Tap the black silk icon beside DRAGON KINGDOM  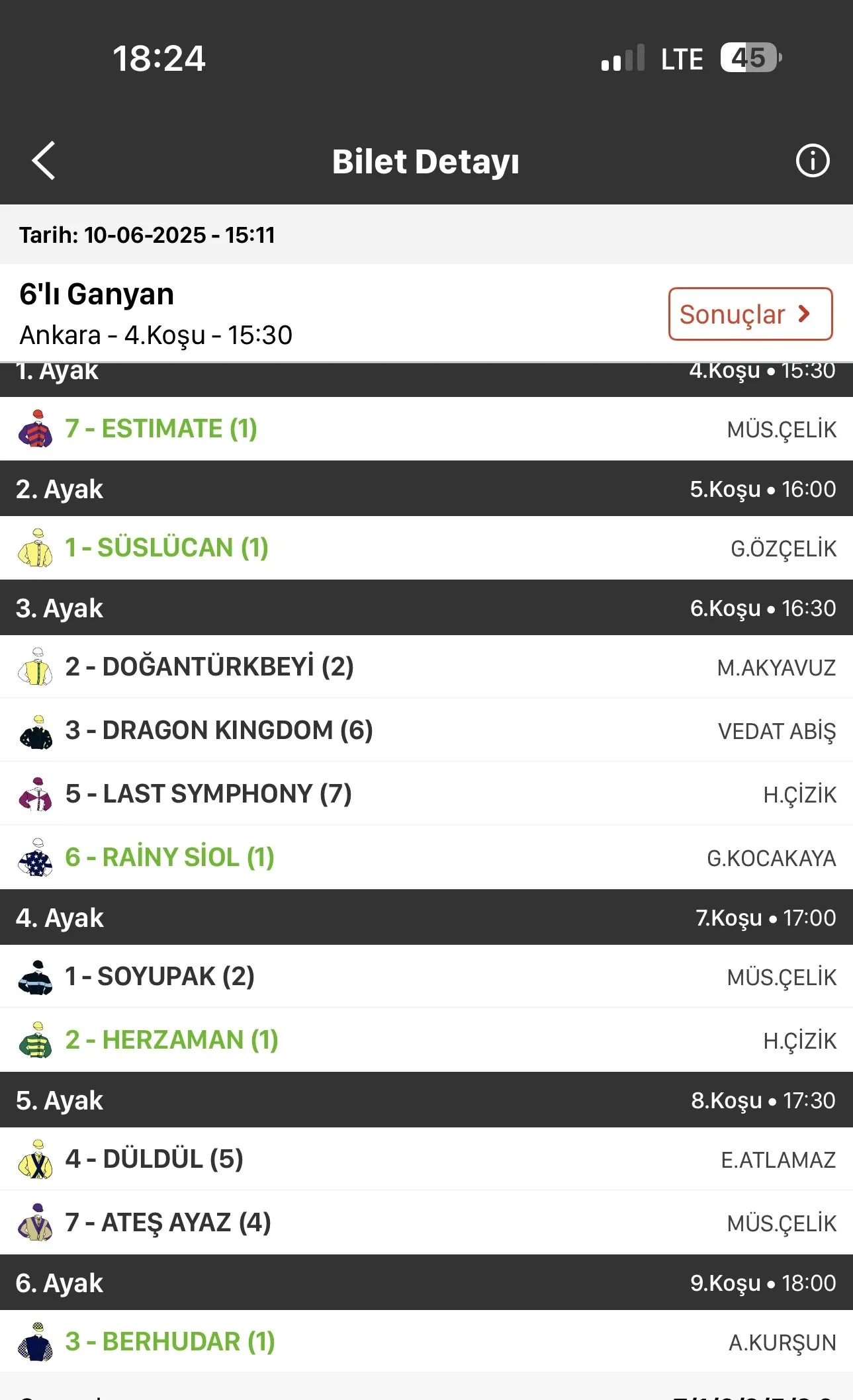[36, 731]
